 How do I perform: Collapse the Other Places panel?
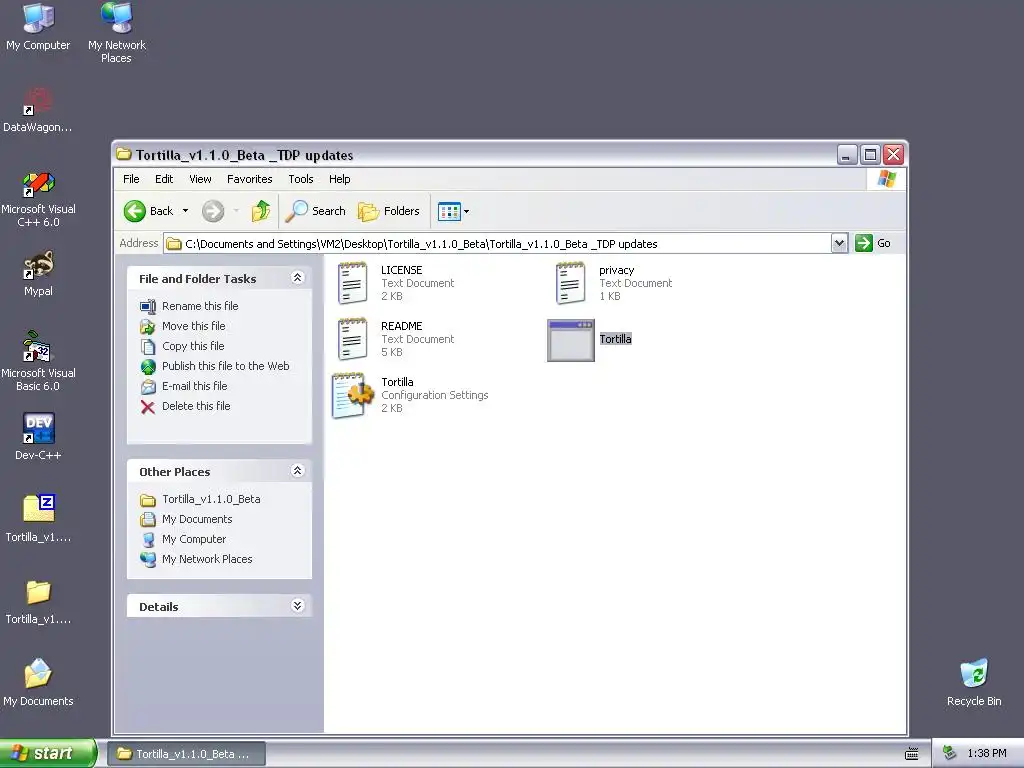297,471
